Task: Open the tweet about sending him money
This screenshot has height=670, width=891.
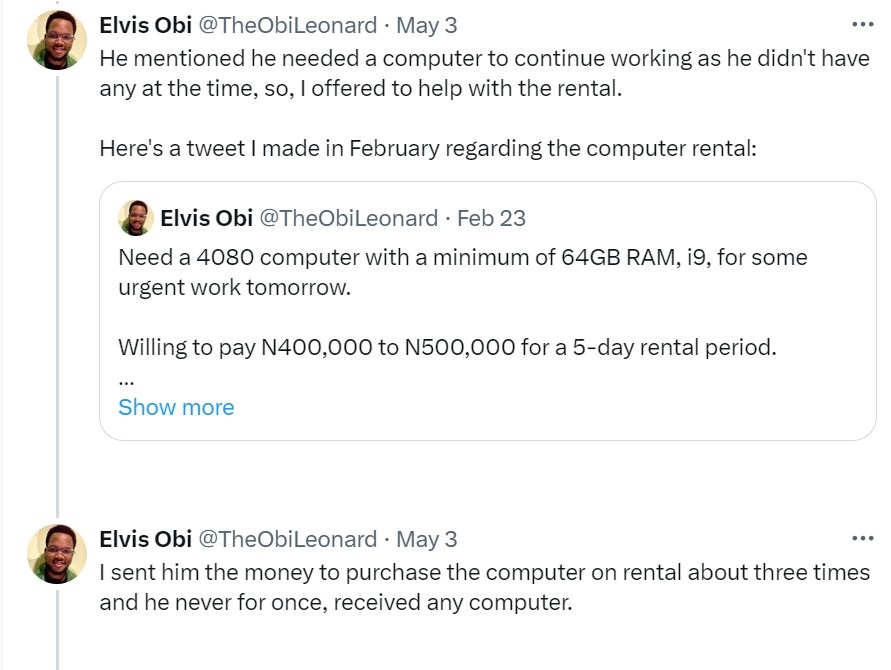Action: click(x=484, y=587)
